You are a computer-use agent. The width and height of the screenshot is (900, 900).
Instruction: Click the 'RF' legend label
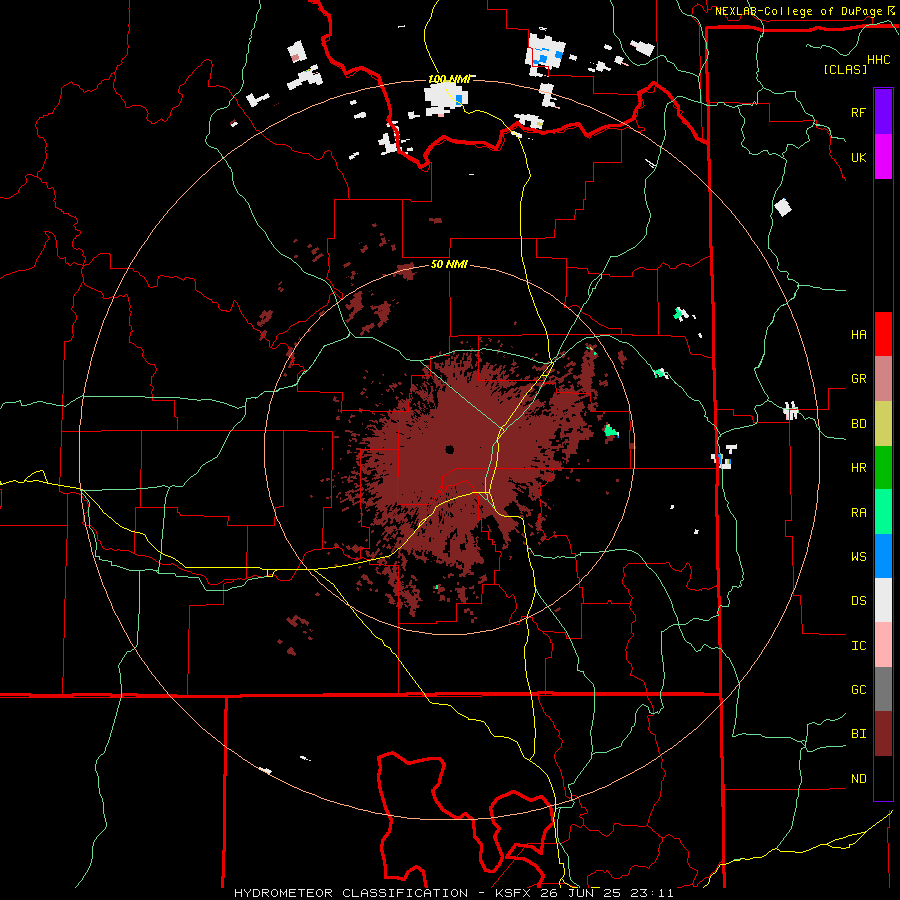point(859,112)
